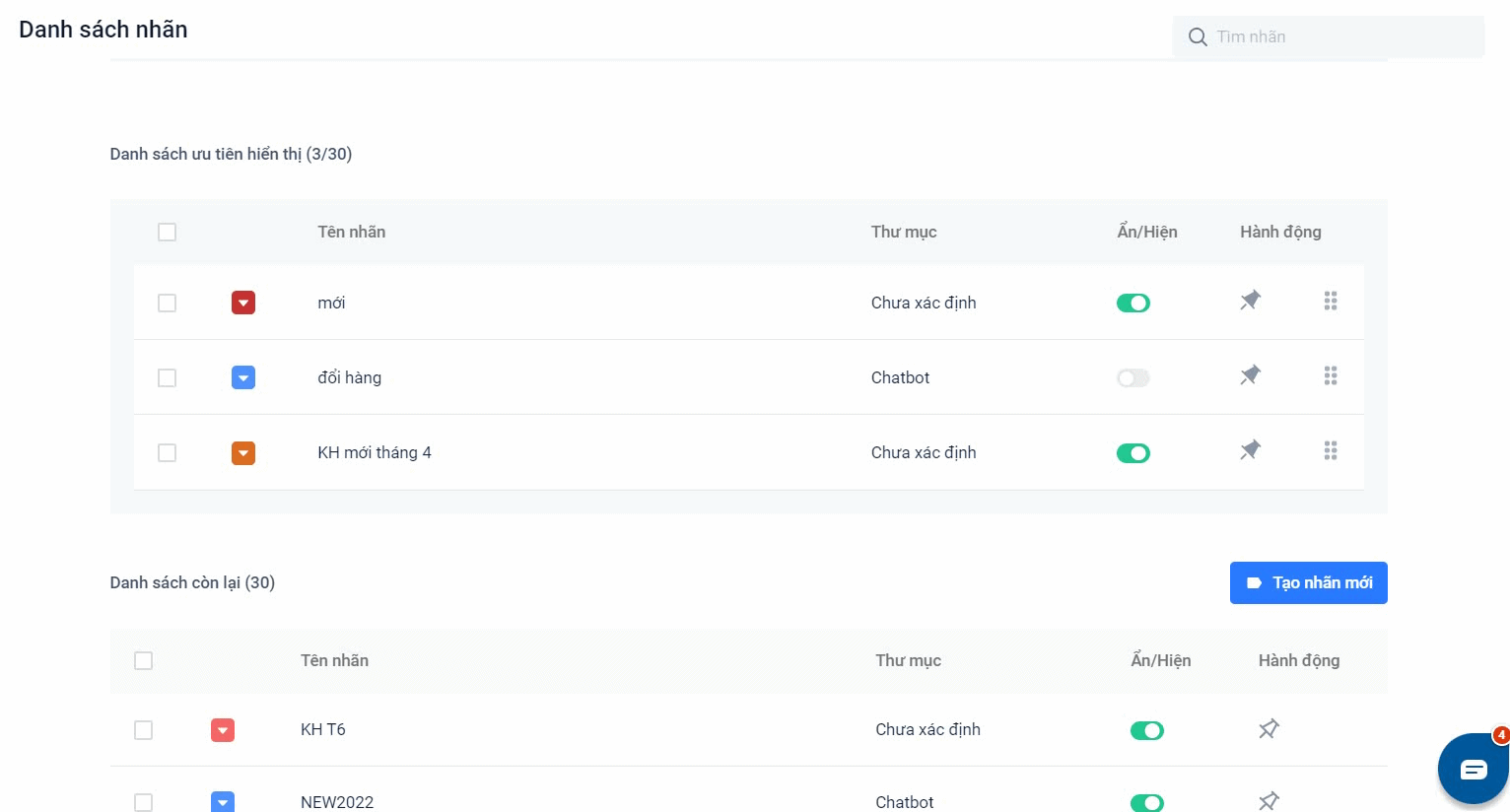Image resolution: width=1510 pixels, height=812 pixels.
Task: Open the live chat support bubble
Action: point(1473,769)
